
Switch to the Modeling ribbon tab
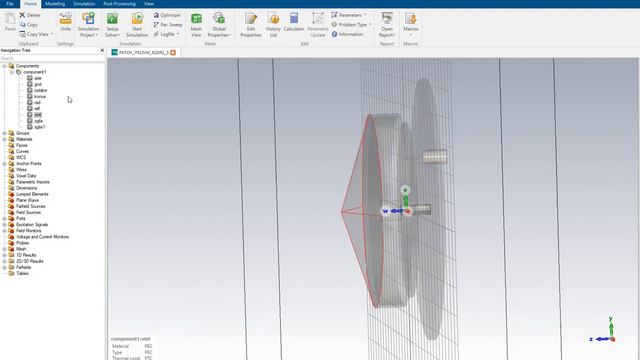pos(55,4)
